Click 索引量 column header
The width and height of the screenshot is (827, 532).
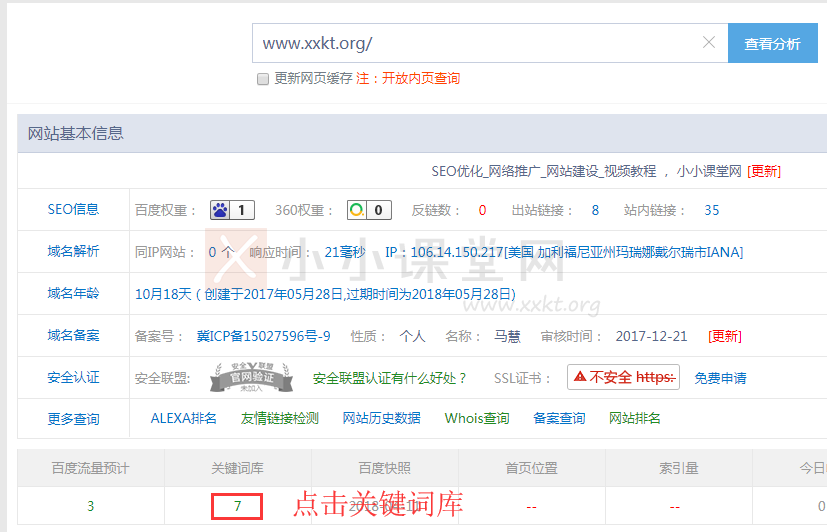click(678, 468)
